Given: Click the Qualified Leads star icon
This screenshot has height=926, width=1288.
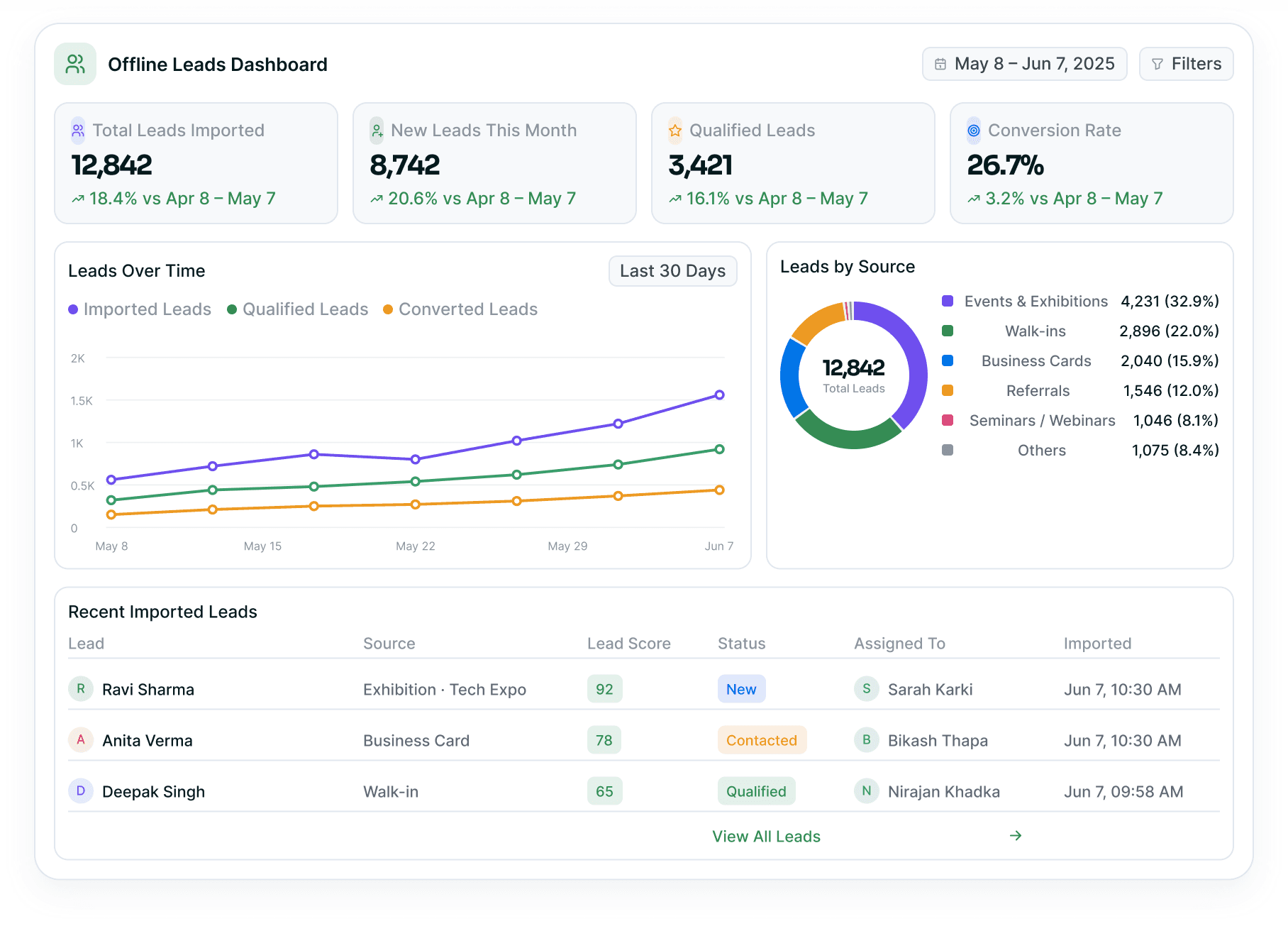Looking at the screenshot, I should [x=675, y=131].
